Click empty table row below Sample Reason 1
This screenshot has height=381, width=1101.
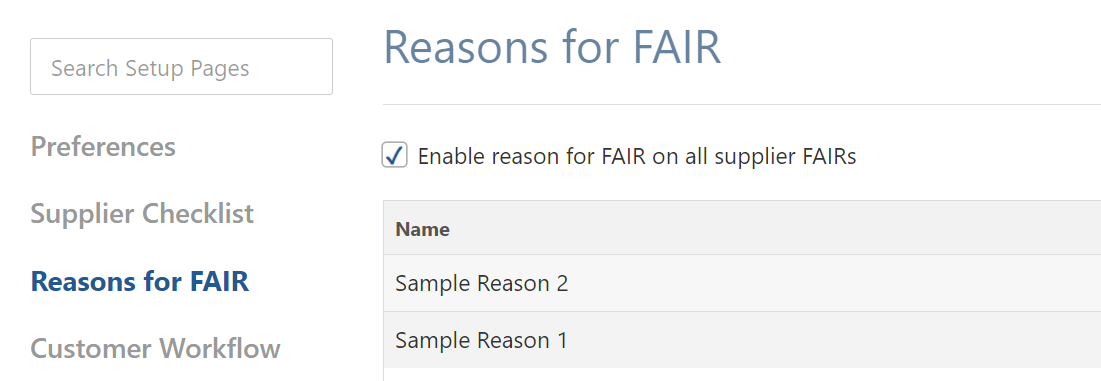pos(742,375)
